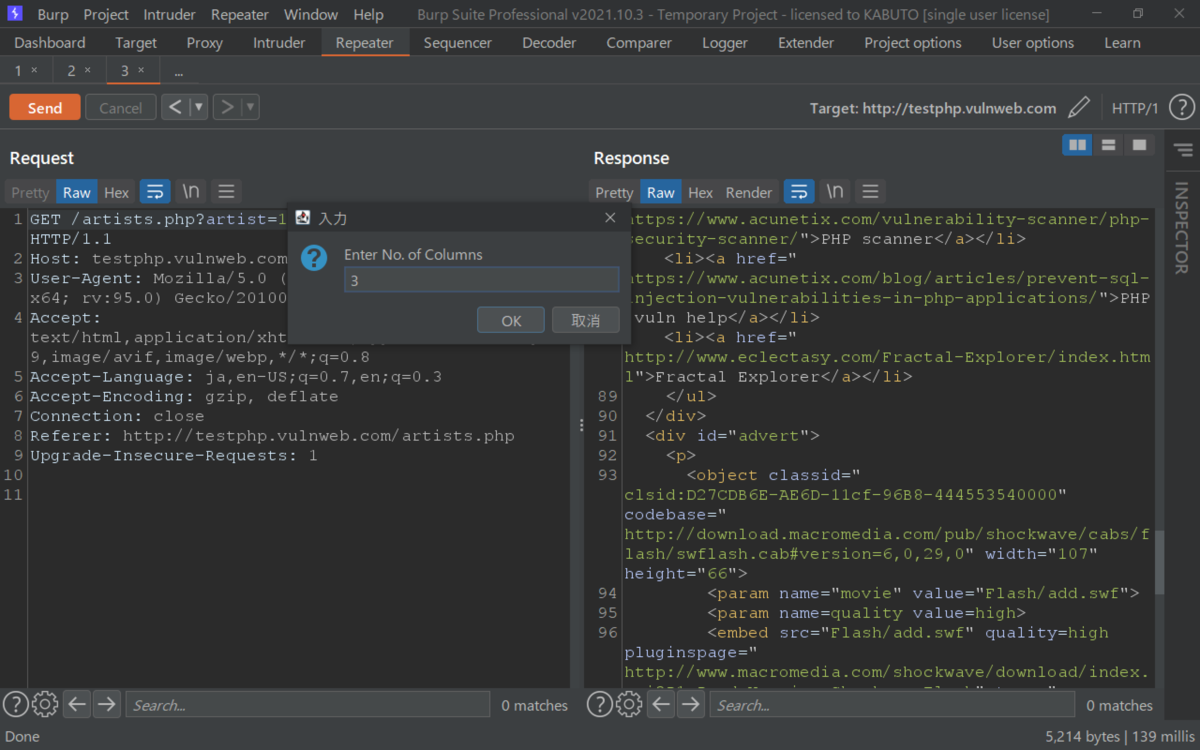Open the Burp menu
Viewport: 1200px width, 750px height.
coord(53,14)
